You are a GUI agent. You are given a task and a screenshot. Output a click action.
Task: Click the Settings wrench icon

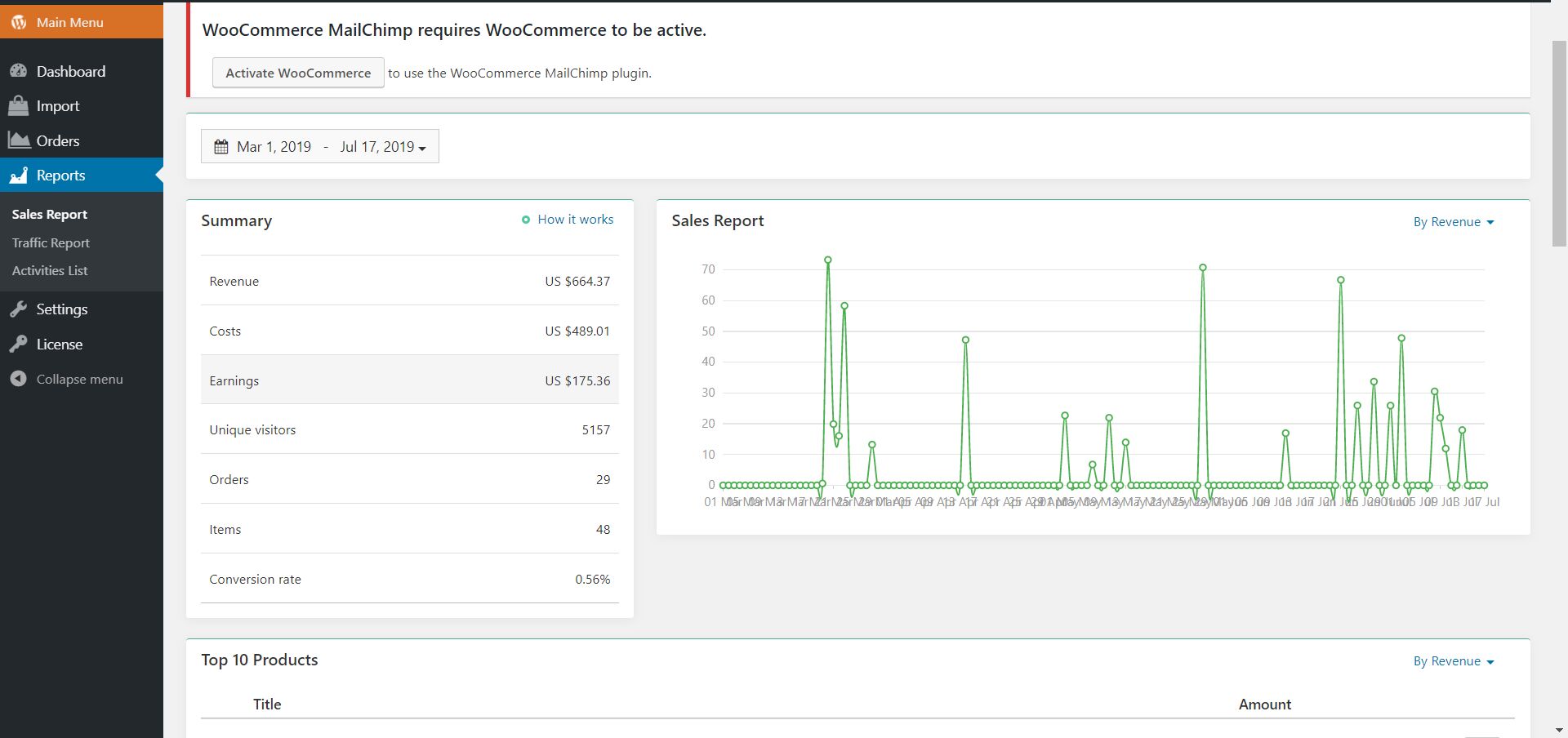tap(19, 309)
